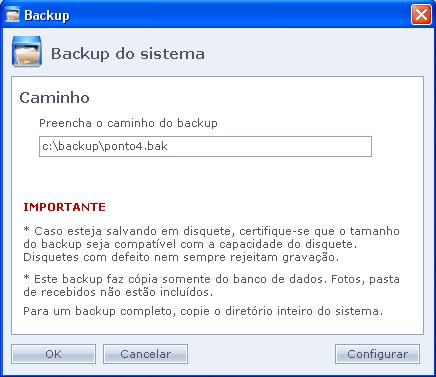Click the red IMPORTANTE heading

[64, 207]
